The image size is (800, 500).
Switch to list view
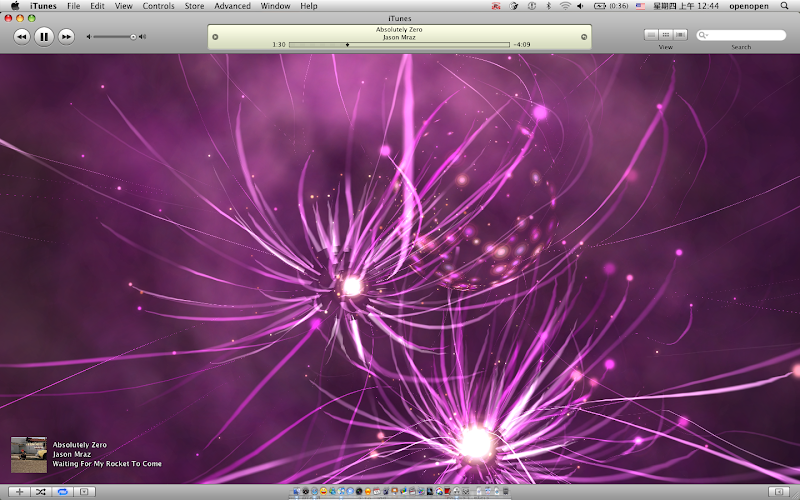[x=651, y=35]
